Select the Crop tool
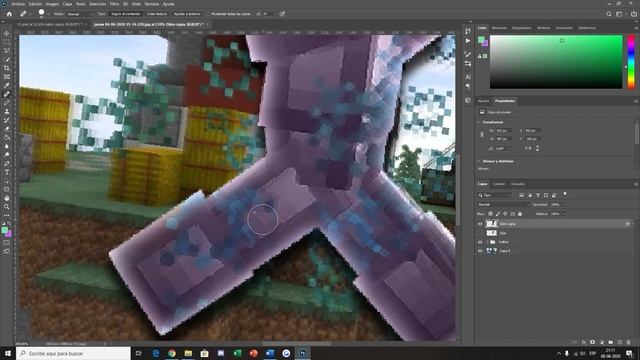The image size is (640, 360). 7,68
